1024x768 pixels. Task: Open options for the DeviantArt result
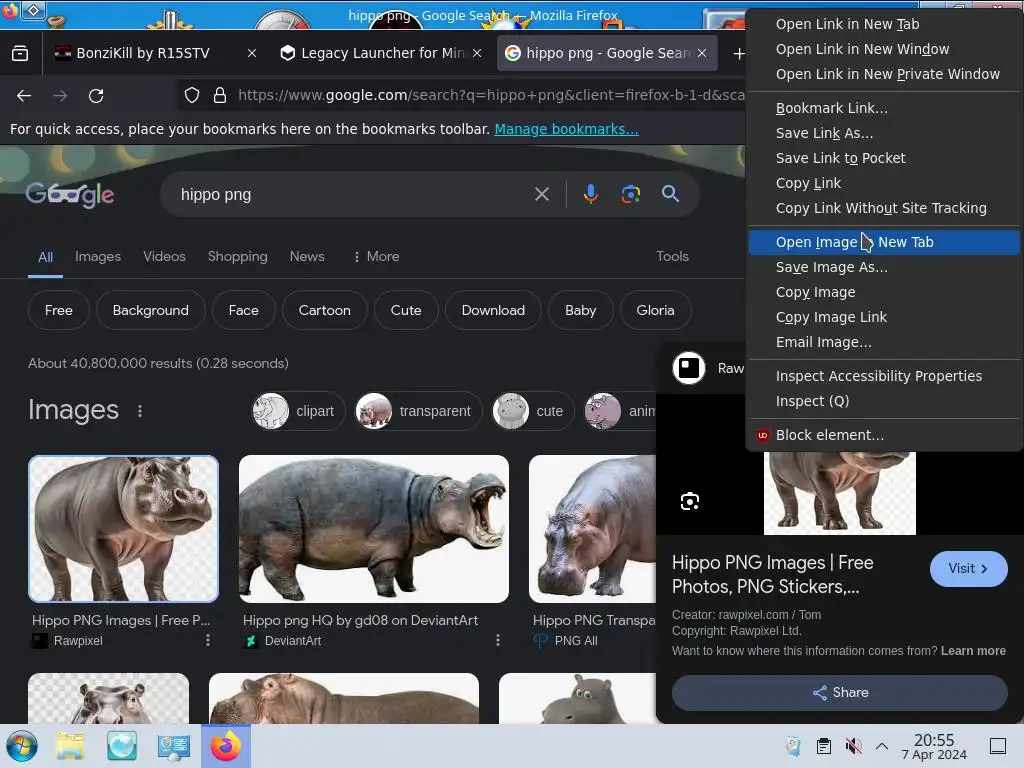coord(498,640)
